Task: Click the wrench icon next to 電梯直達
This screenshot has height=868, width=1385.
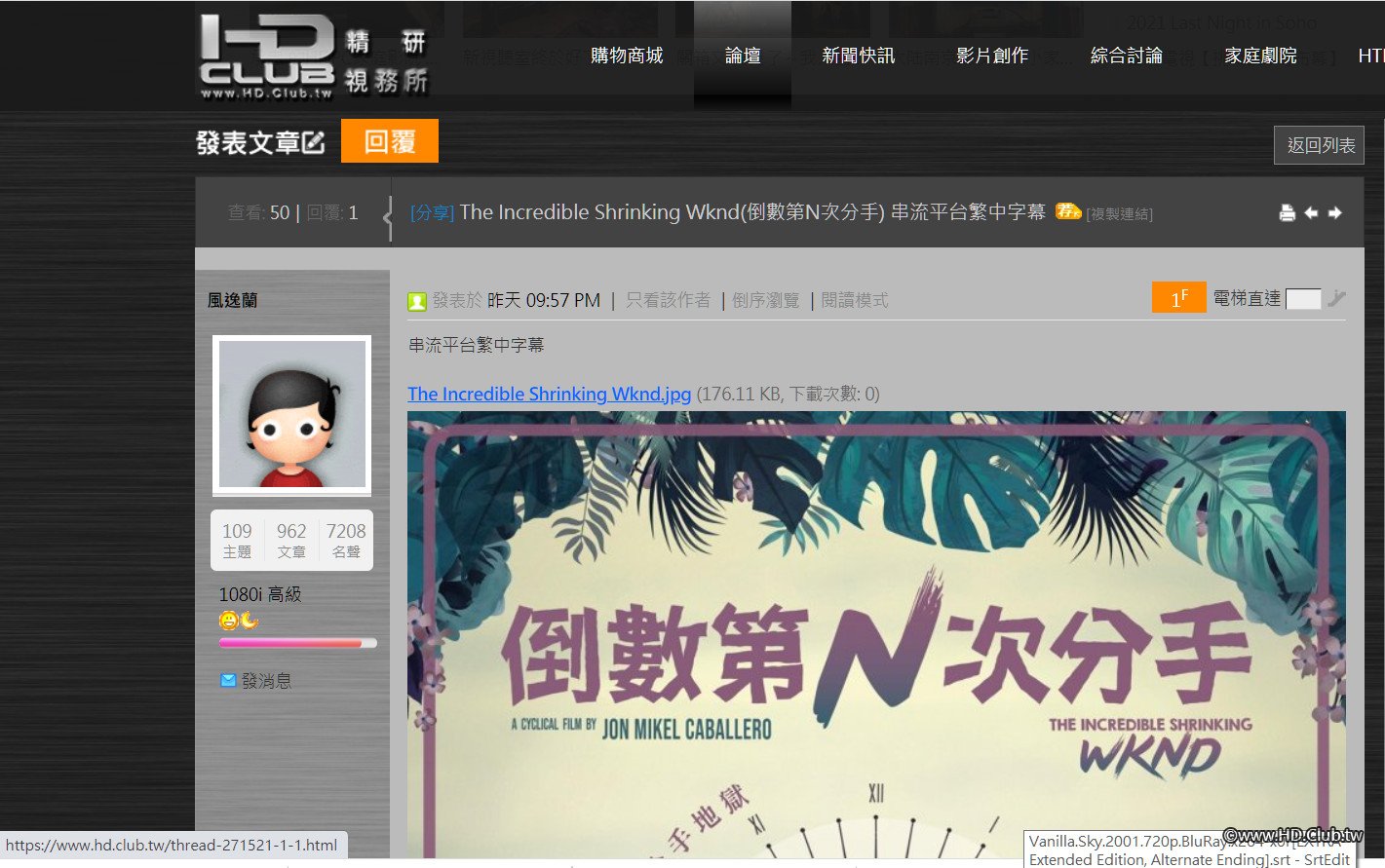Action: pos(1336,299)
